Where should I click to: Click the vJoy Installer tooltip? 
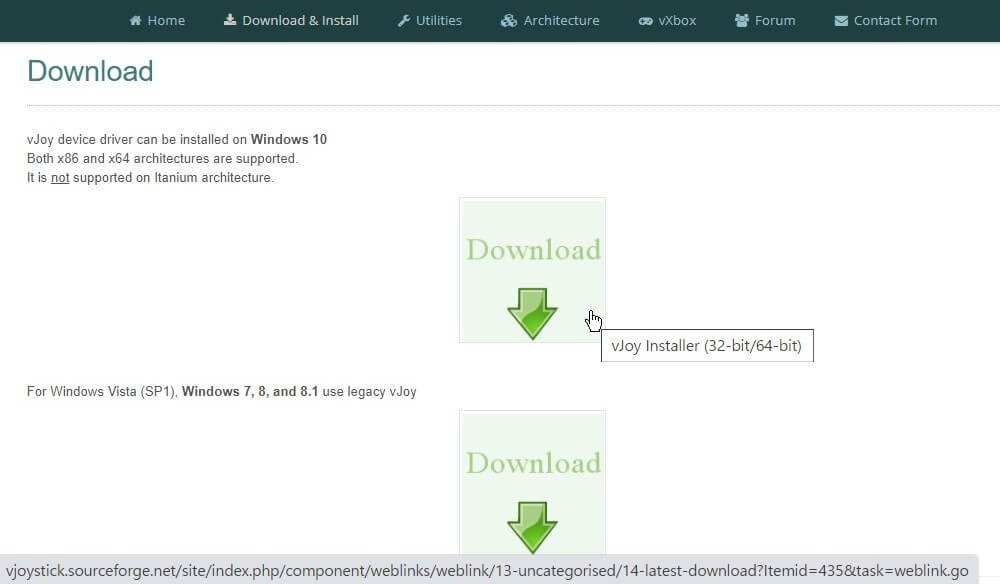pos(707,346)
